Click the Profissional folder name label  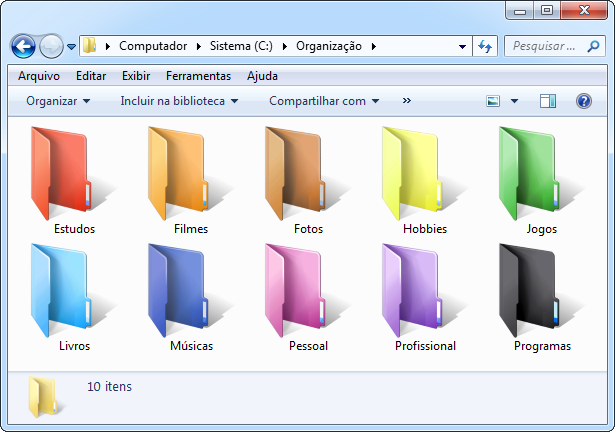point(425,346)
